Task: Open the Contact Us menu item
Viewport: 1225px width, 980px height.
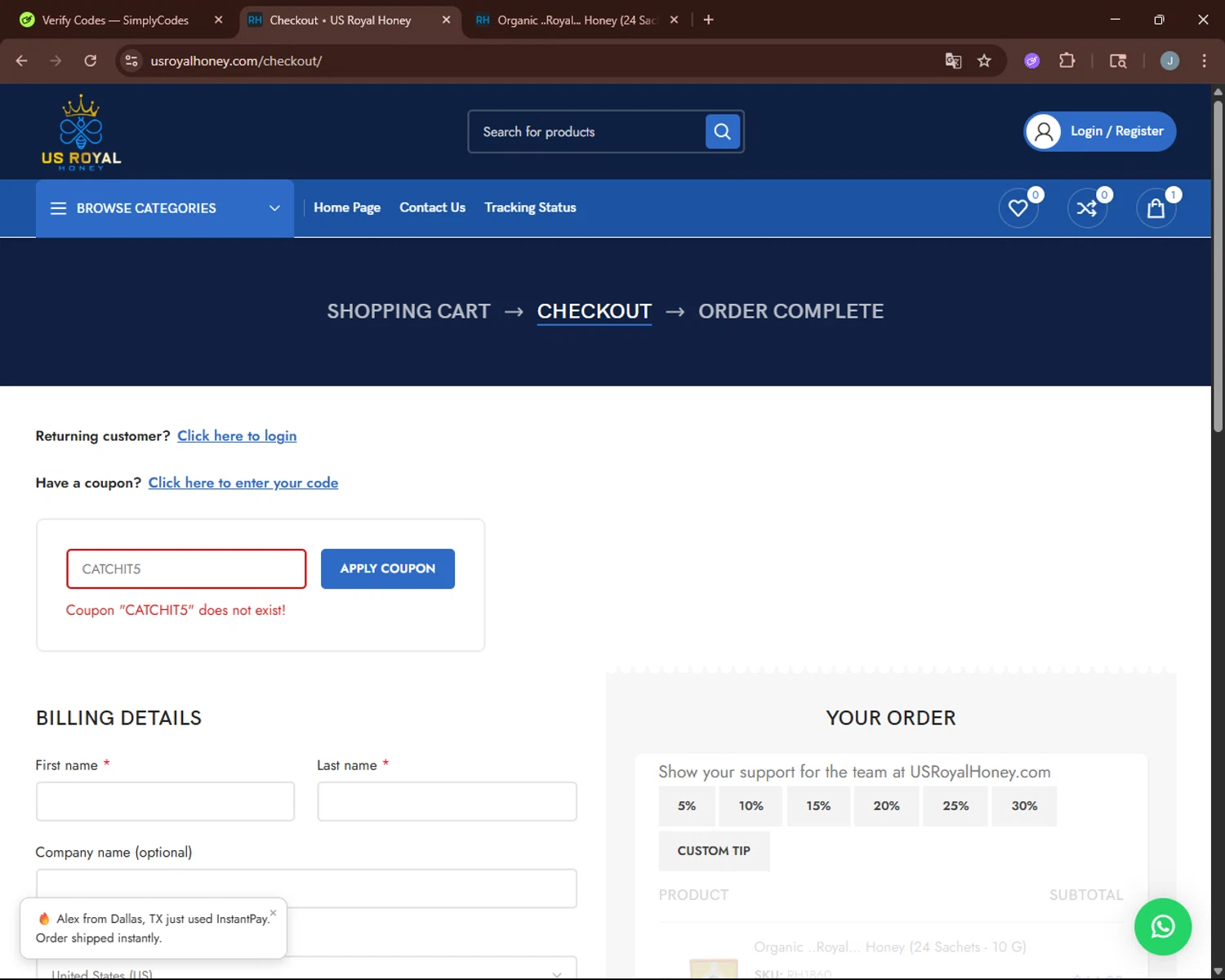Action: pyautogui.click(x=432, y=207)
